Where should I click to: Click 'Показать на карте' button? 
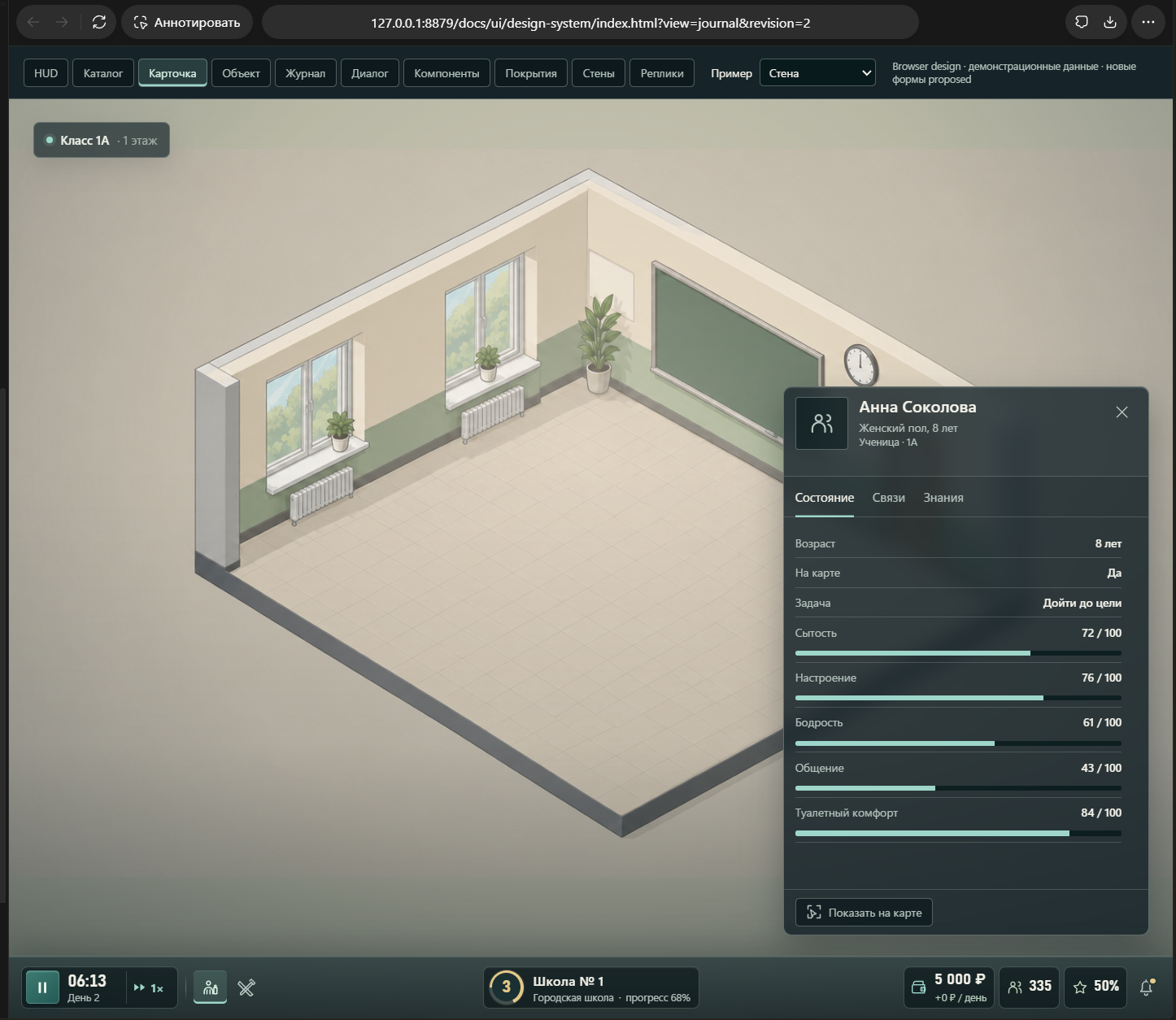point(864,913)
